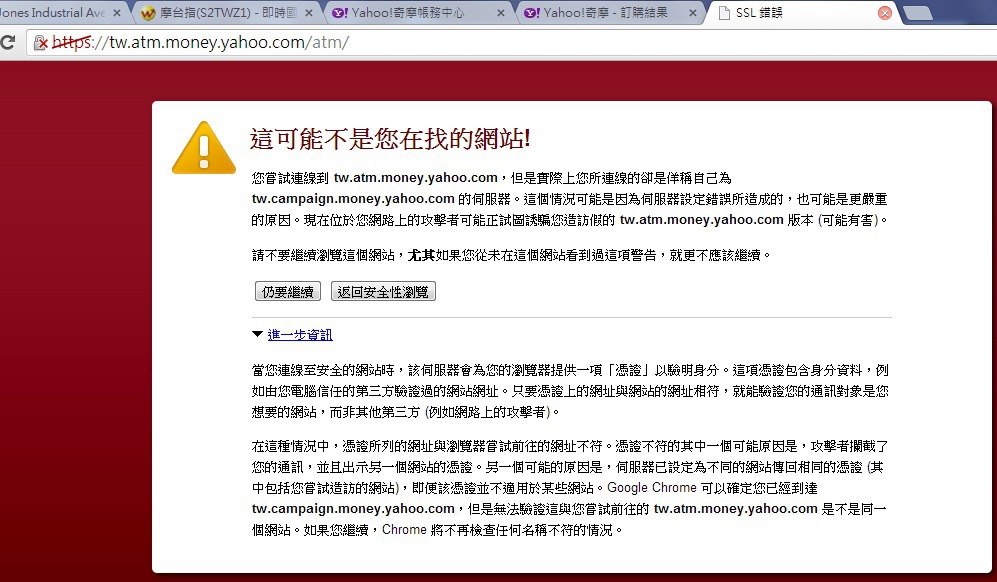
Task: Click the heading 這可能不是您在找的網站!
Action: [x=390, y=139]
